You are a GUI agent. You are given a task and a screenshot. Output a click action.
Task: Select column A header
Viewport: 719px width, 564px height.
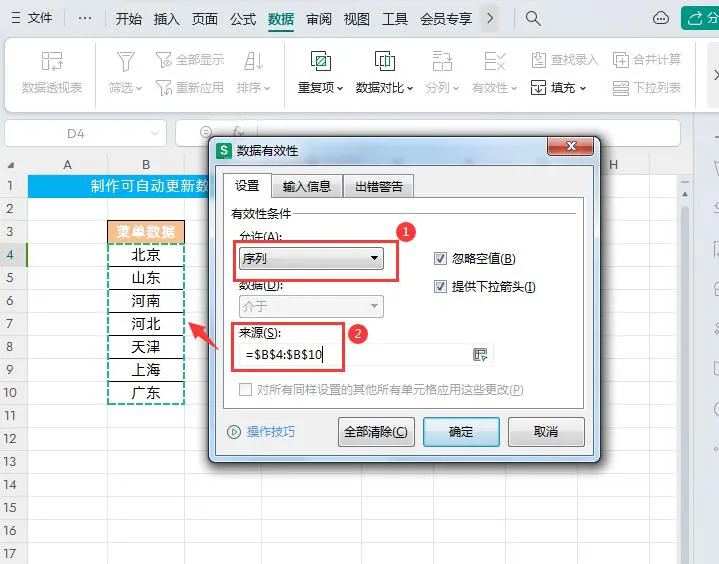click(67, 165)
